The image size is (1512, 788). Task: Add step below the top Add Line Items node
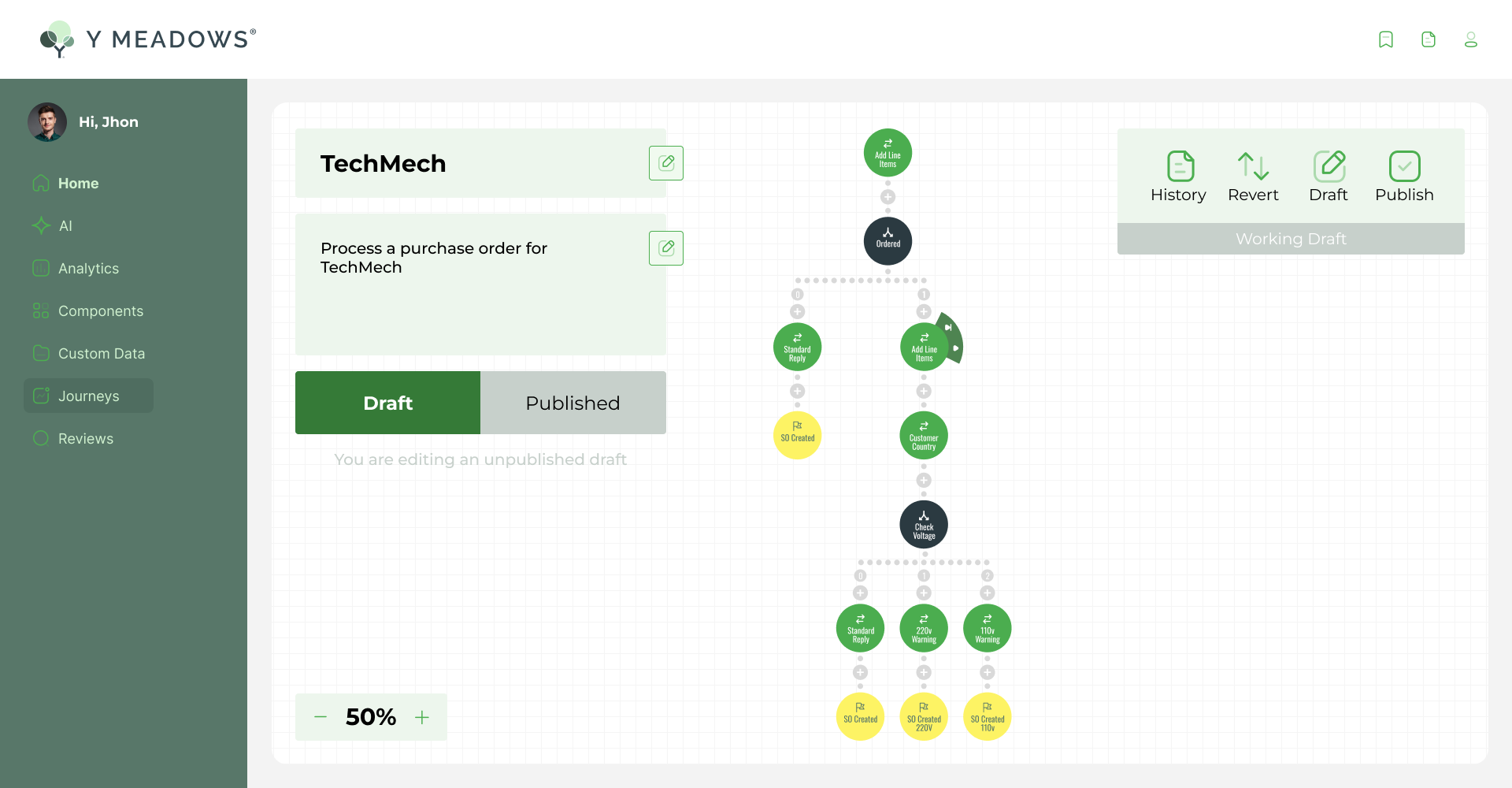point(888,197)
